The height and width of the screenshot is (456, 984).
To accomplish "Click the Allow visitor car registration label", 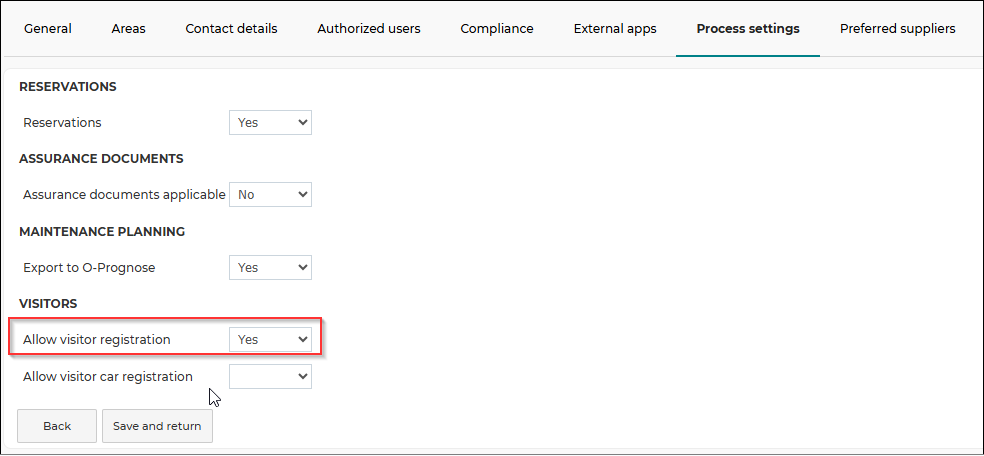I will 108,376.
